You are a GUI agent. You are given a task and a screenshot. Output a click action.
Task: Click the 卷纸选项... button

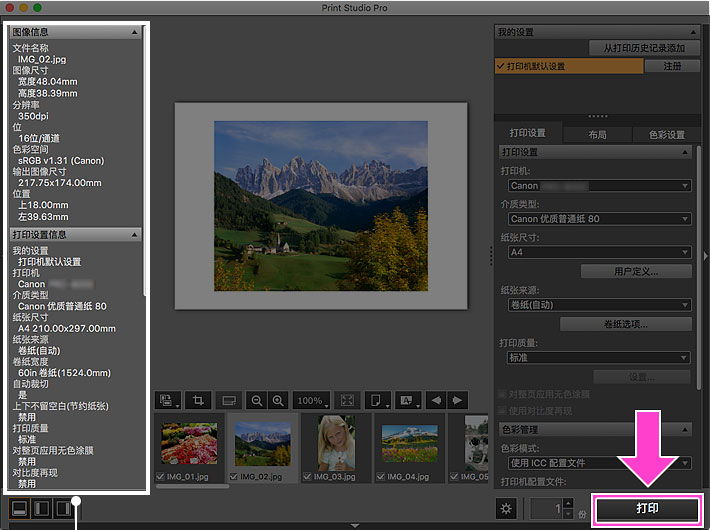tap(626, 324)
